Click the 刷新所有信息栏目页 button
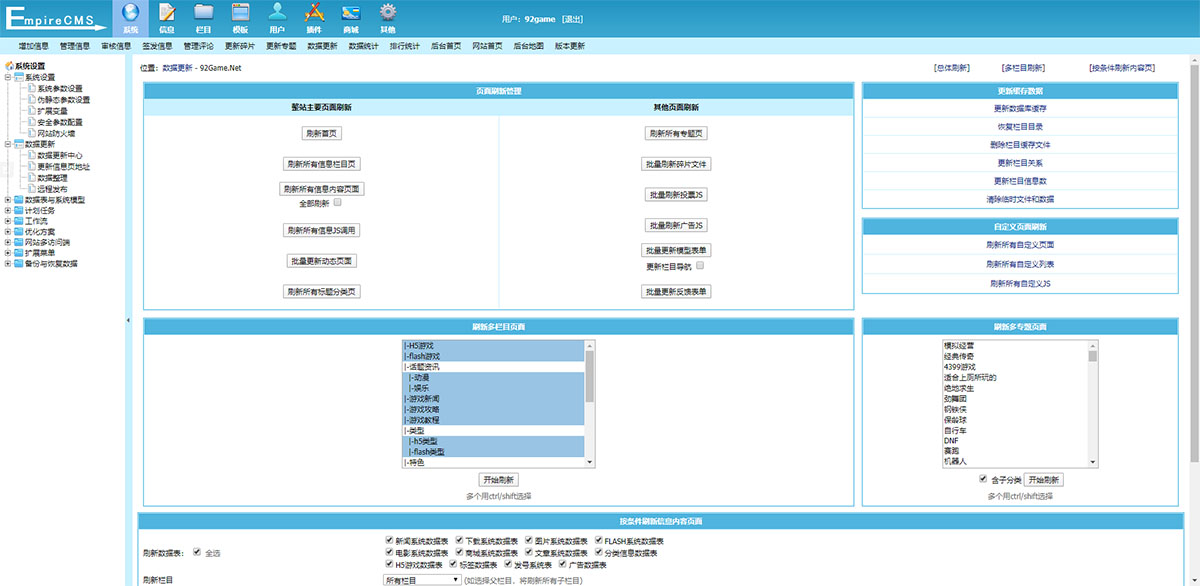The height and width of the screenshot is (586, 1200). click(x=321, y=164)
